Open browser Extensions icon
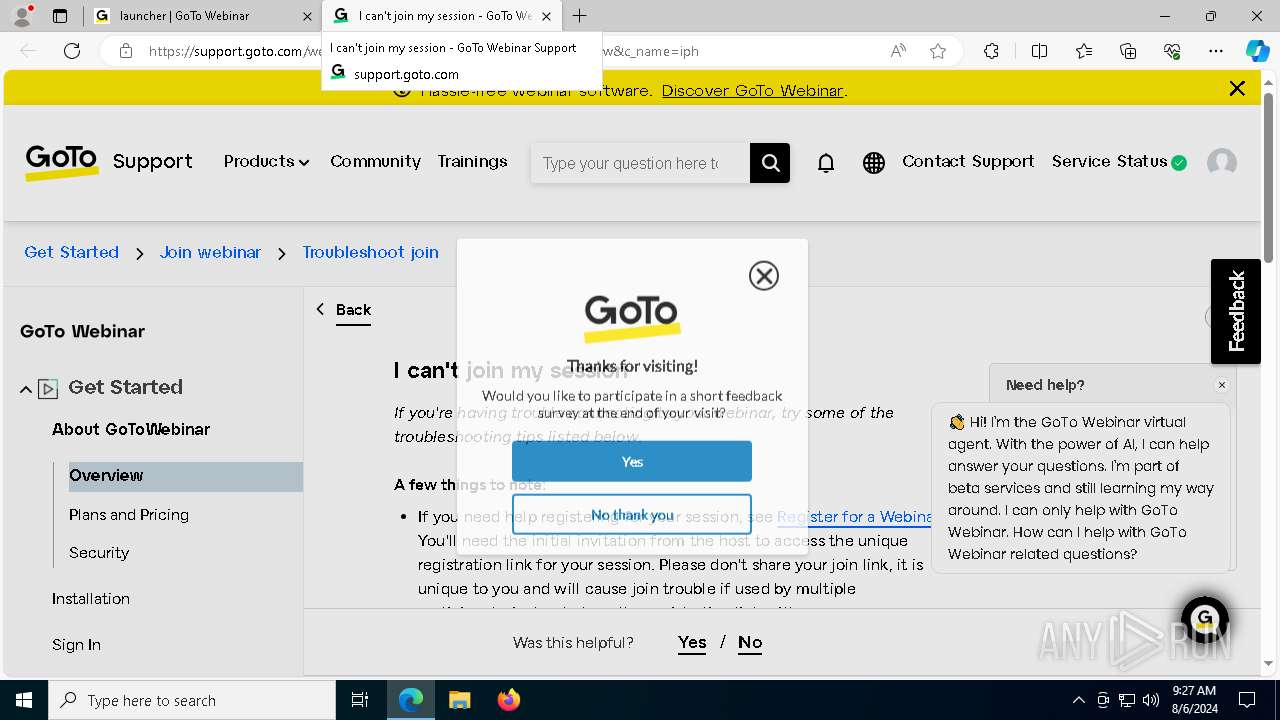1280x720 pixels. (991, 51)
